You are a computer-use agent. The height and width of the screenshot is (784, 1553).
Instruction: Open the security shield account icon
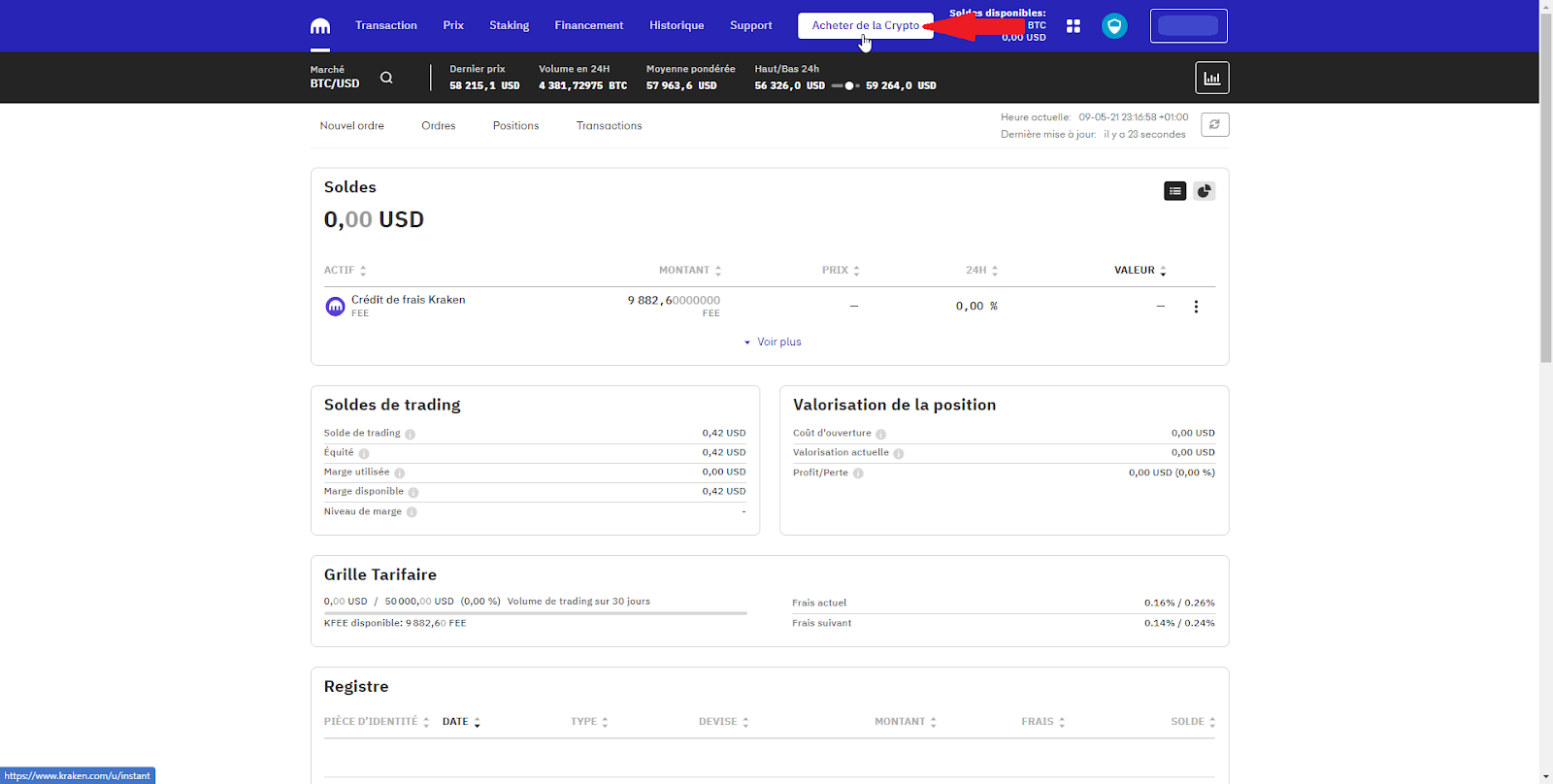click(x=1114, y=26)
